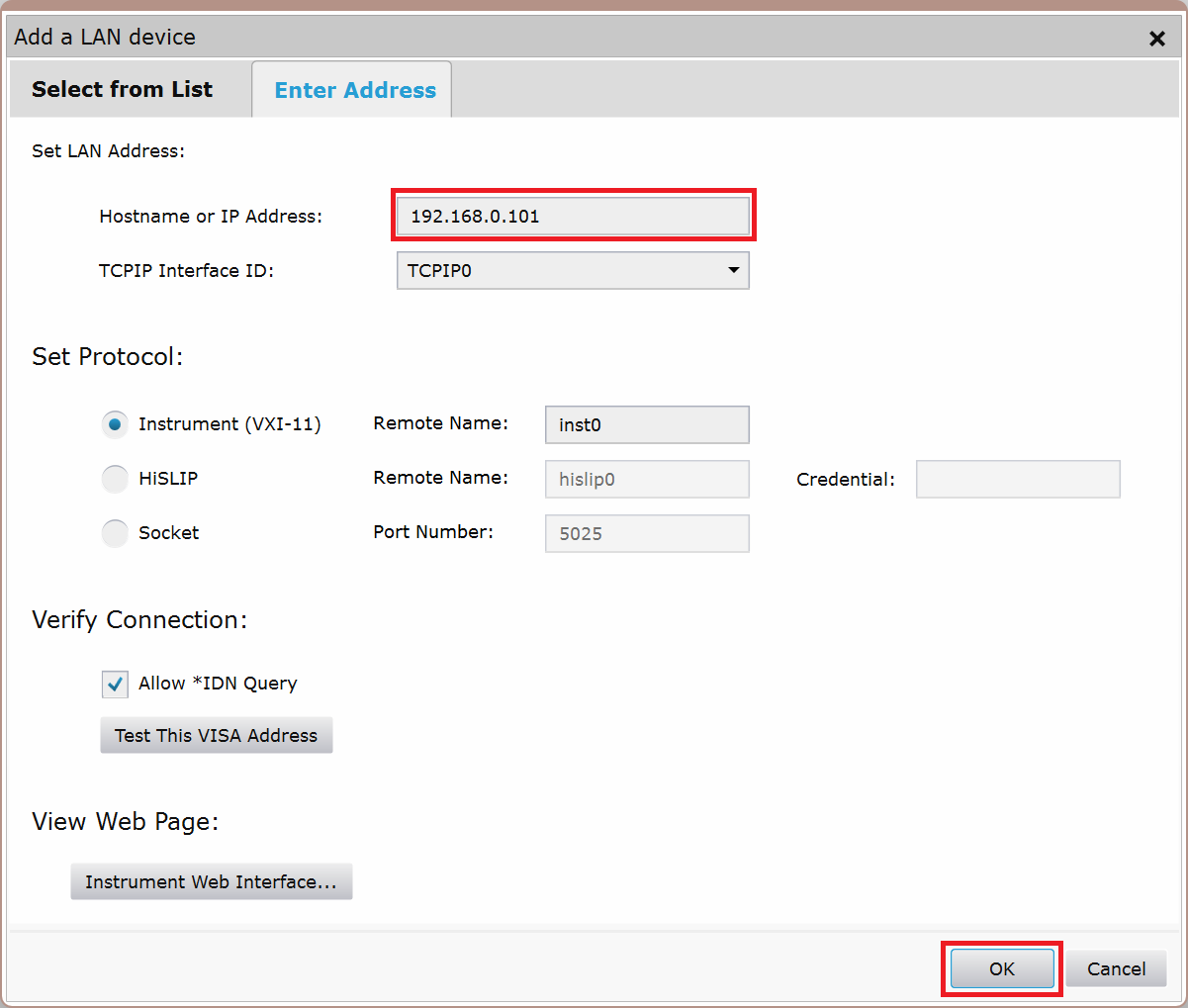Click the hislip0 Remote Name field
Viewport: 1188px width, 1008px height.
(x=646, y=480)
